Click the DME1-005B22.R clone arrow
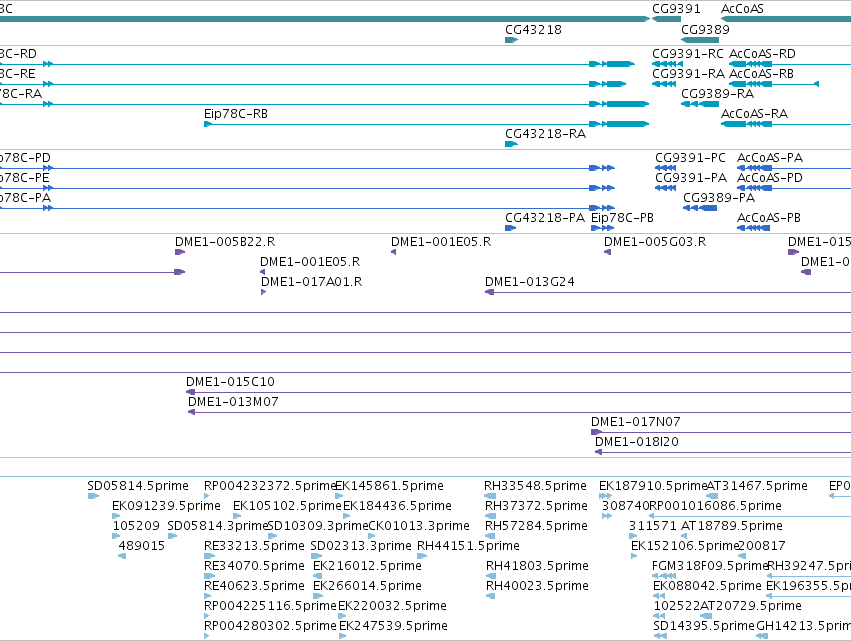The image size is (851, 641). (x=180, y=252)
